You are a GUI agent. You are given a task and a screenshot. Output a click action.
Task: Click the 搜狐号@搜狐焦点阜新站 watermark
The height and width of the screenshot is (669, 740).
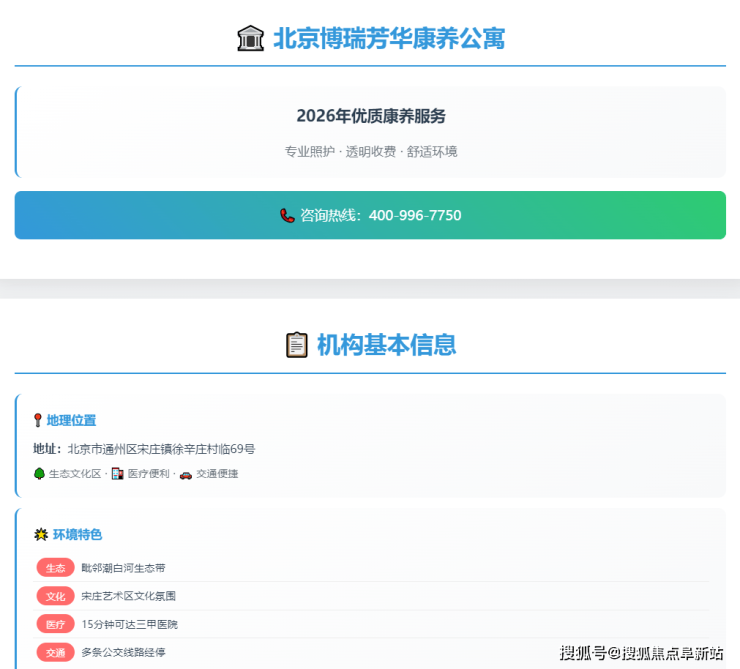641,653
